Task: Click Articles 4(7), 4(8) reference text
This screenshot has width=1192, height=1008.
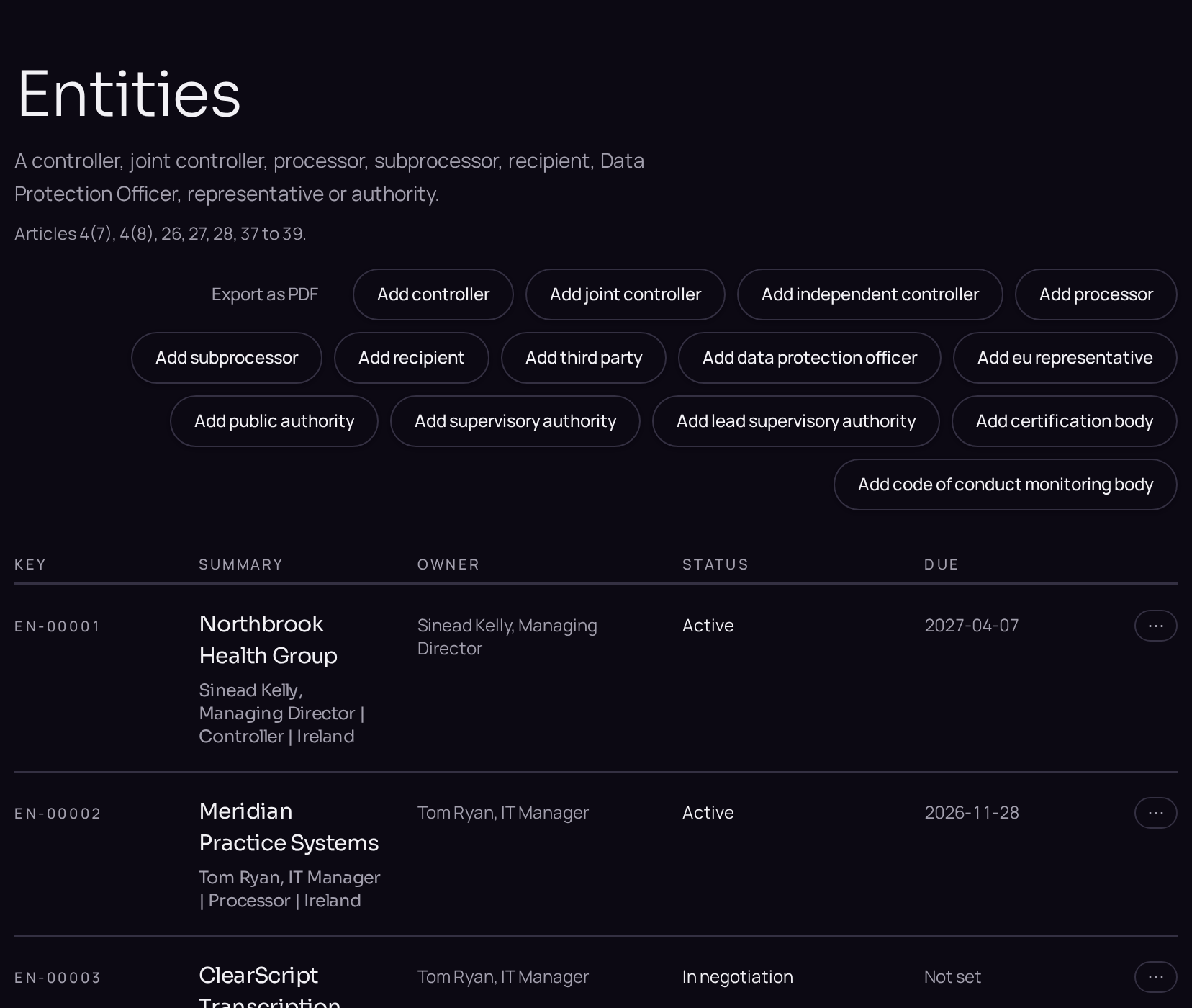Action: (160, 234)
